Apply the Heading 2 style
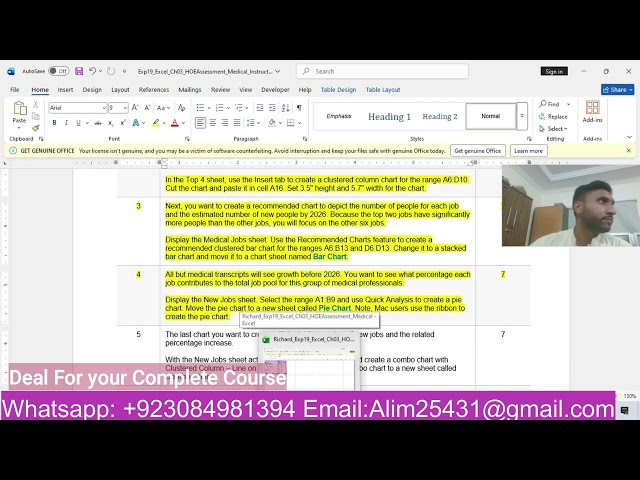Screen dimensions: 640x480 click(x=440, y=117)
